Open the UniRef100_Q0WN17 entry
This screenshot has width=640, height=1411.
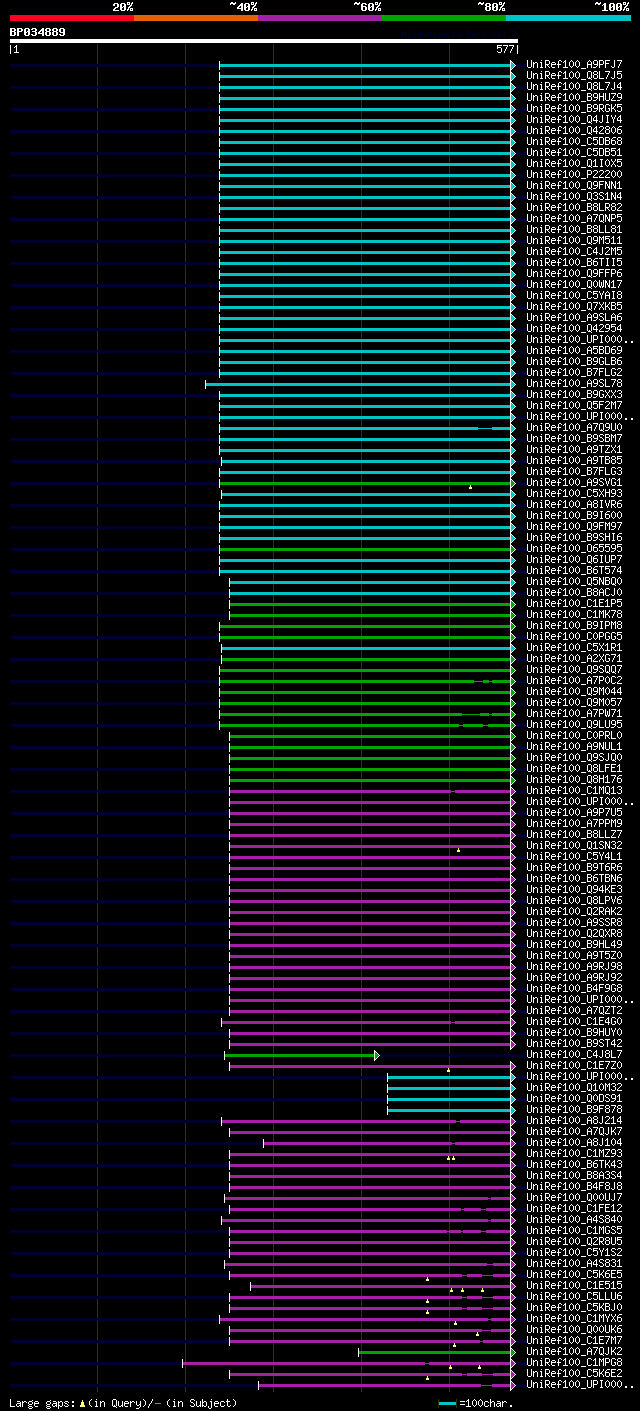[x=574, y=284]
